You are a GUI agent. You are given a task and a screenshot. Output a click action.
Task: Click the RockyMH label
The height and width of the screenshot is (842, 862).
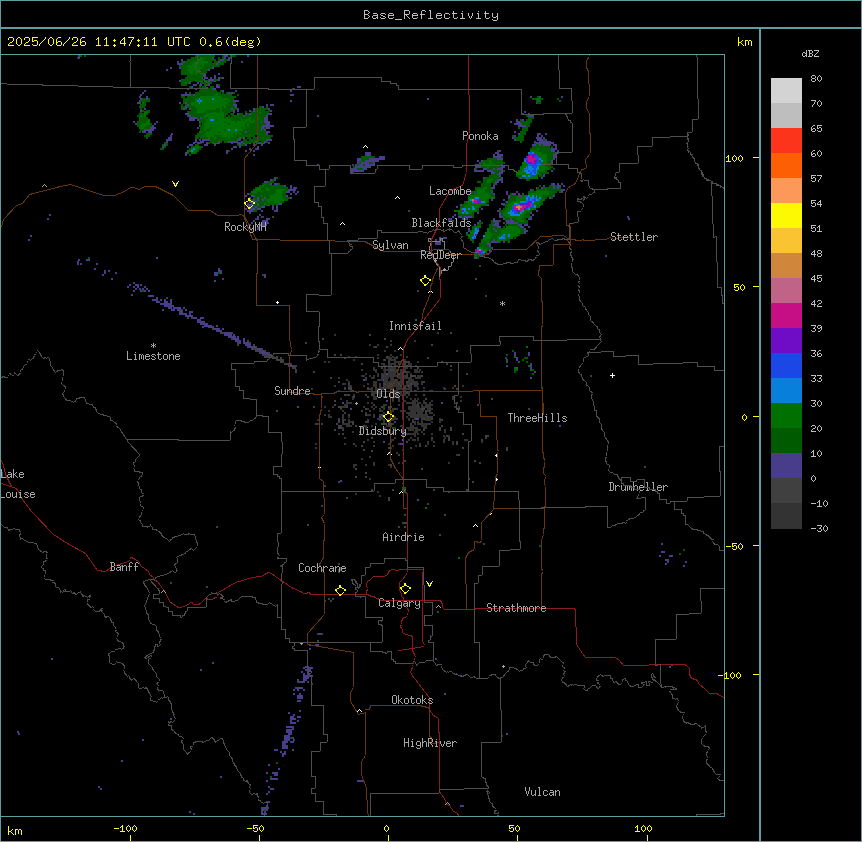(245, 227)
